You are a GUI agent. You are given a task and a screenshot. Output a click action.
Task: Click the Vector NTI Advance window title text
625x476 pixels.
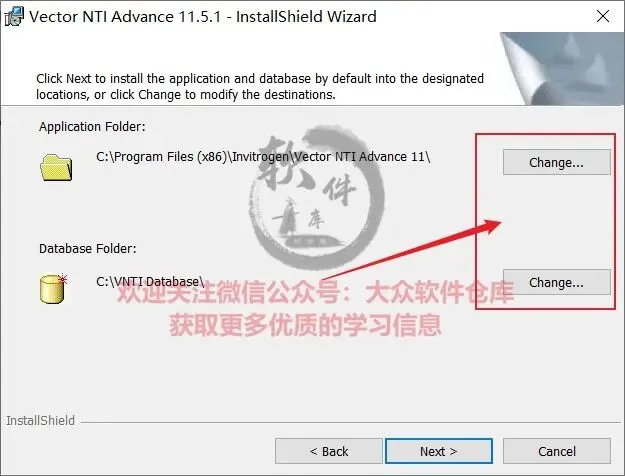pyautogui.click(x=202, y=17)
